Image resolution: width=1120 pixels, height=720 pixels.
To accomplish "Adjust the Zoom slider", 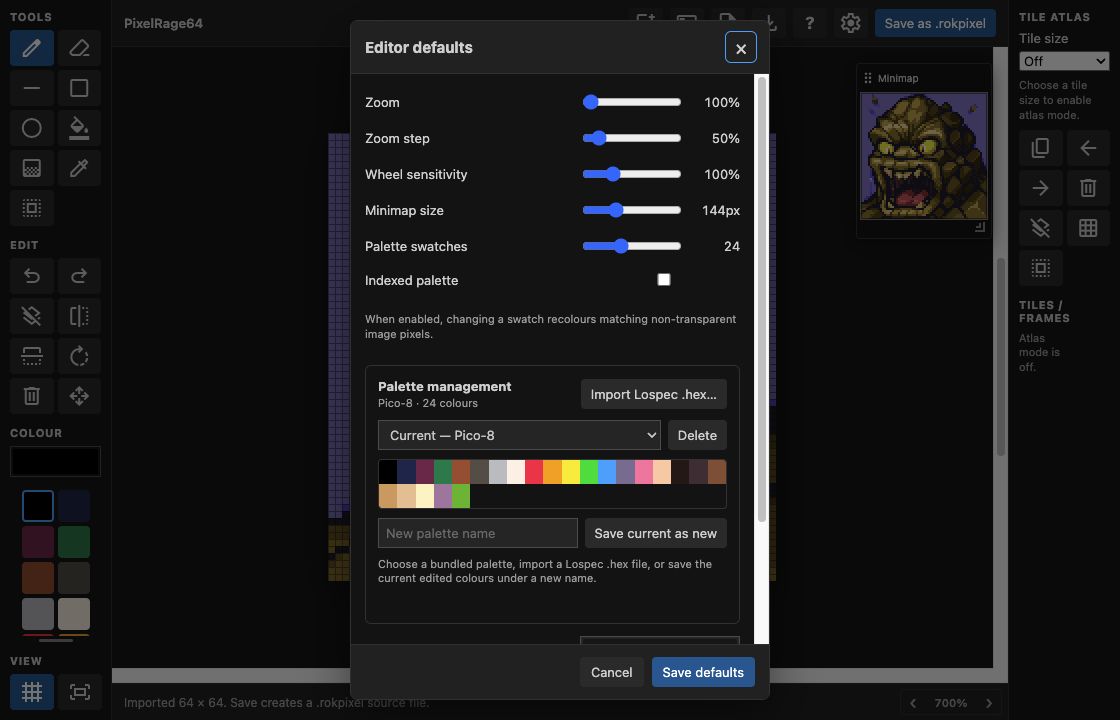I will [x=631, y=102].
